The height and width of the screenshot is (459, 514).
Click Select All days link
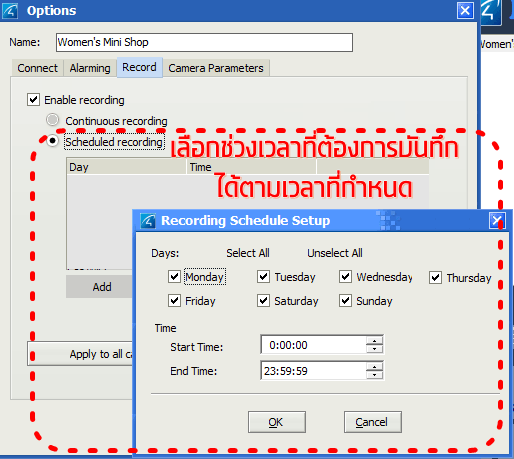coord(248,253)
